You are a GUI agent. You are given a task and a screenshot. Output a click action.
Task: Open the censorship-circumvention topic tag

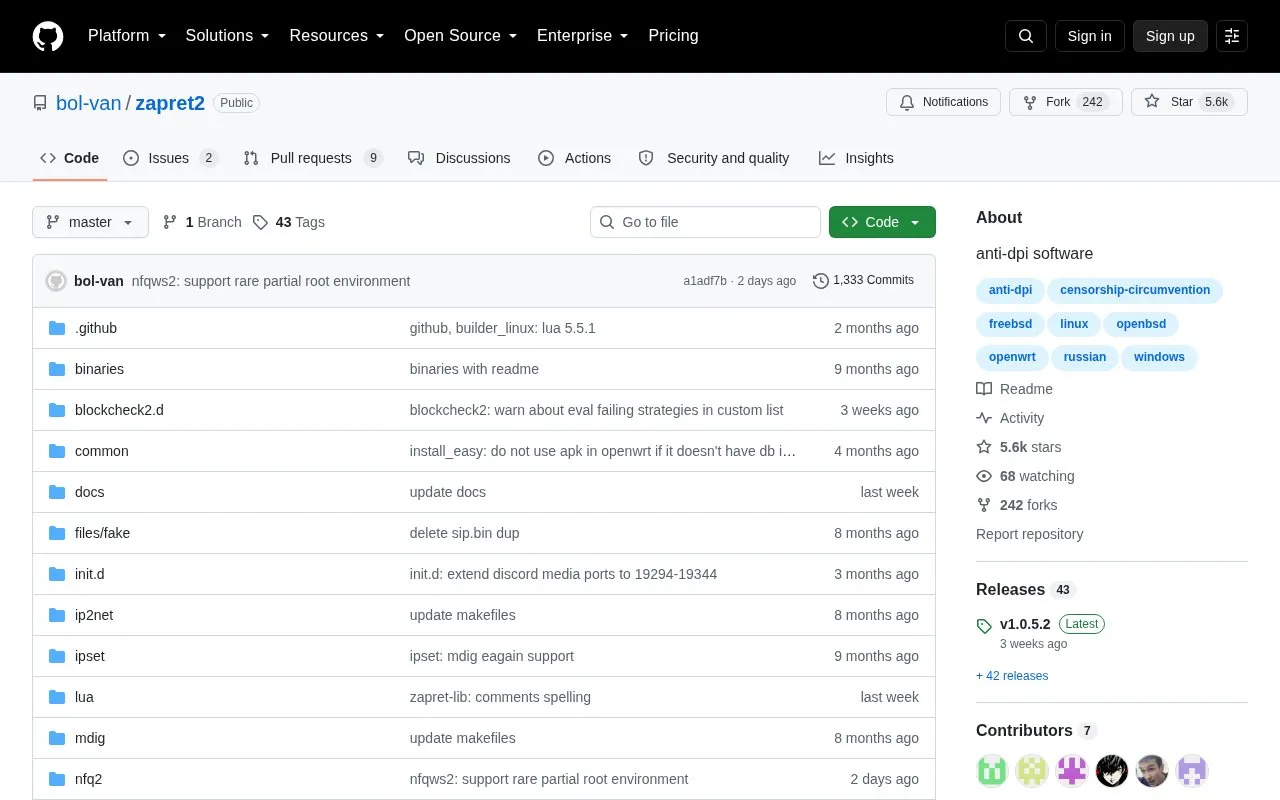point(1135,290)
